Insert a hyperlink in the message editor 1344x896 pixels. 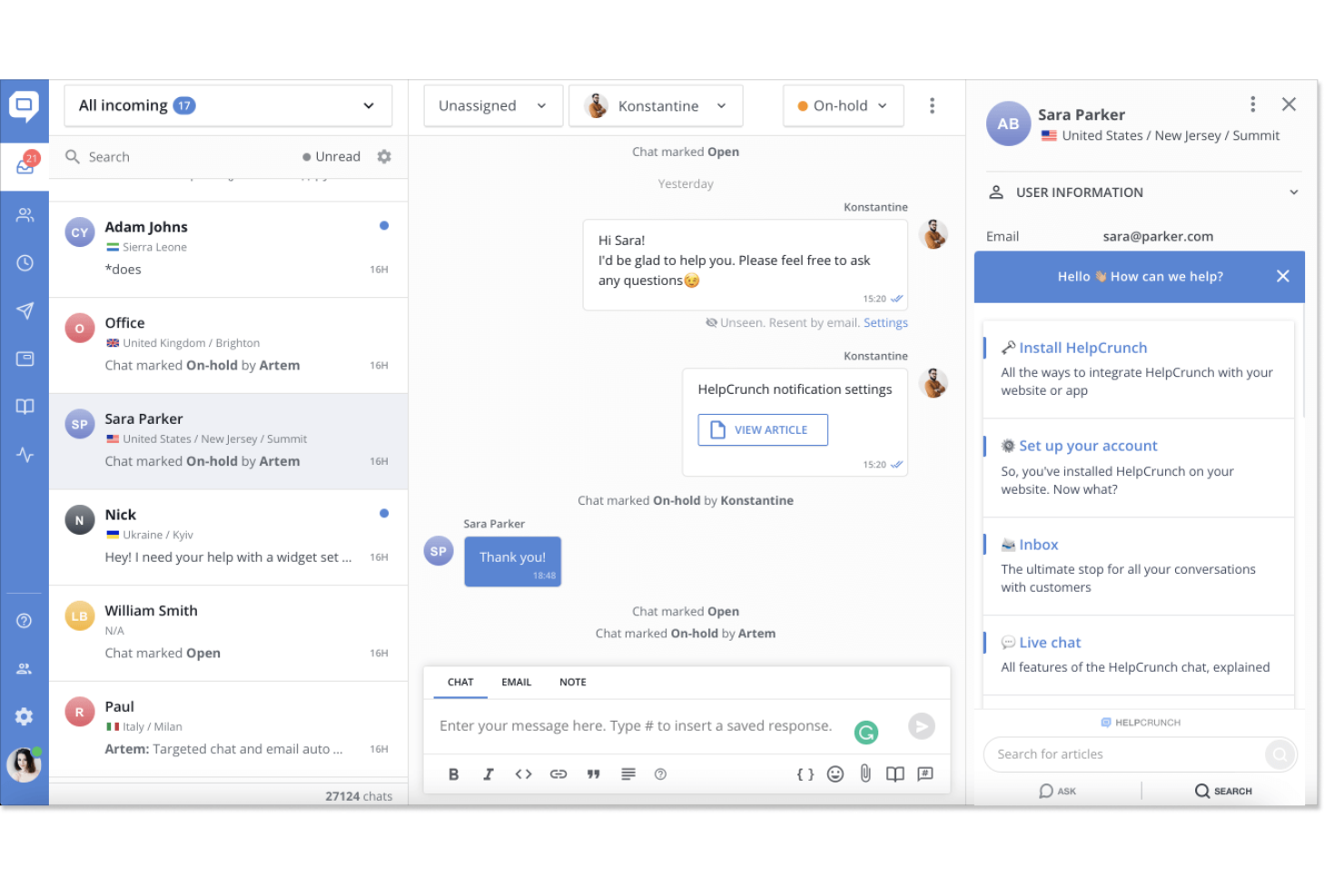pyautogui.click(x=558, y=773)
